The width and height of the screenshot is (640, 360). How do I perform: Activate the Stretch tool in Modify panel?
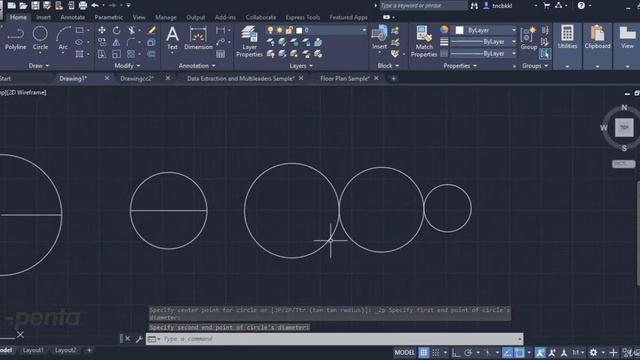click(102, 54)
